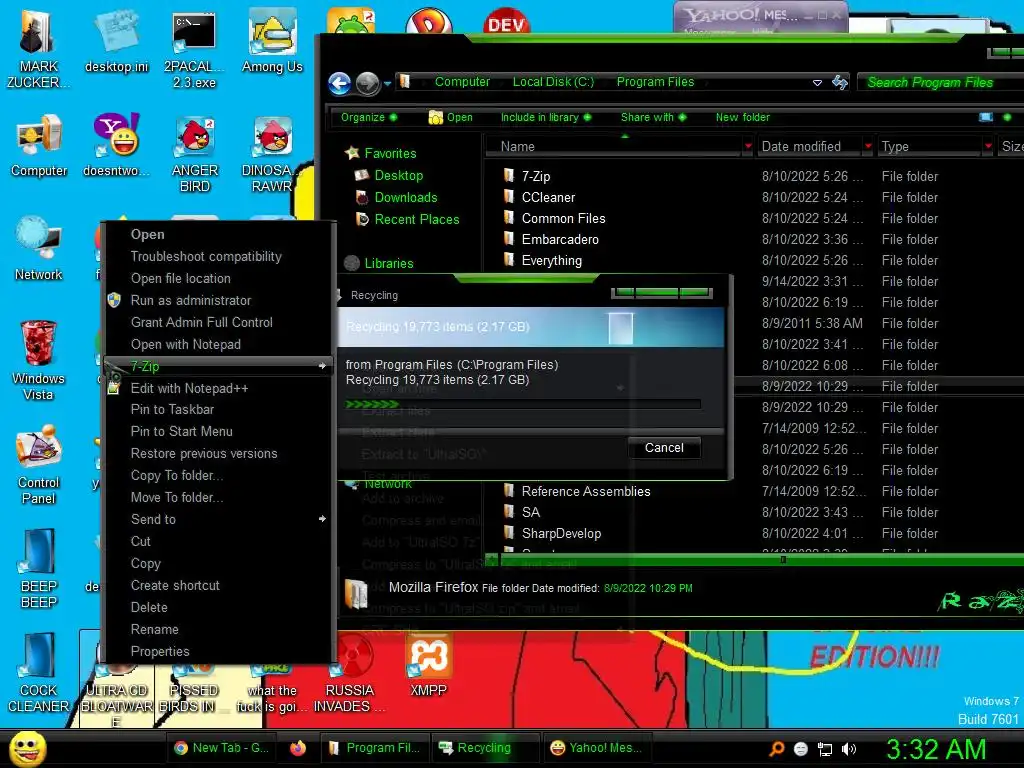Open Firefox from the taskbar
The height and width of the screenshot is (768, 1024).
(298, 748)
